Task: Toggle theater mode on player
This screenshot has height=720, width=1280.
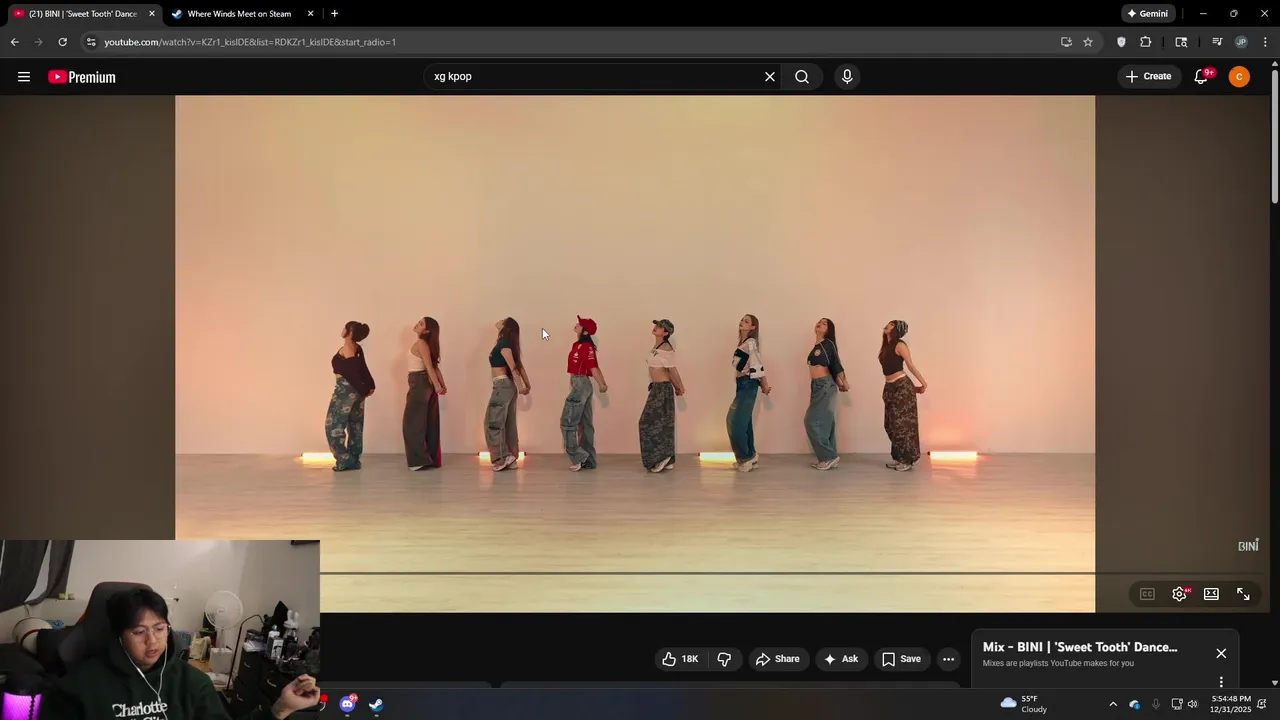Action: tap(1211, 594)
